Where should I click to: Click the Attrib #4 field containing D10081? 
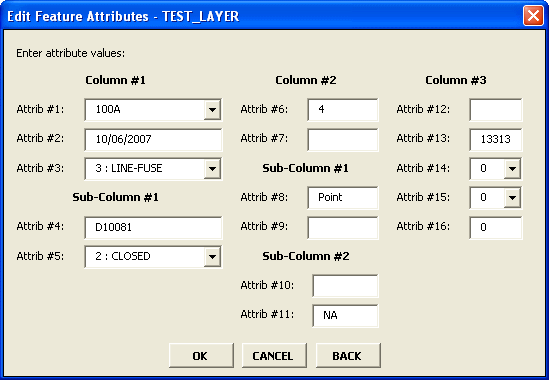pyautogui.click(x=153, y=227)
